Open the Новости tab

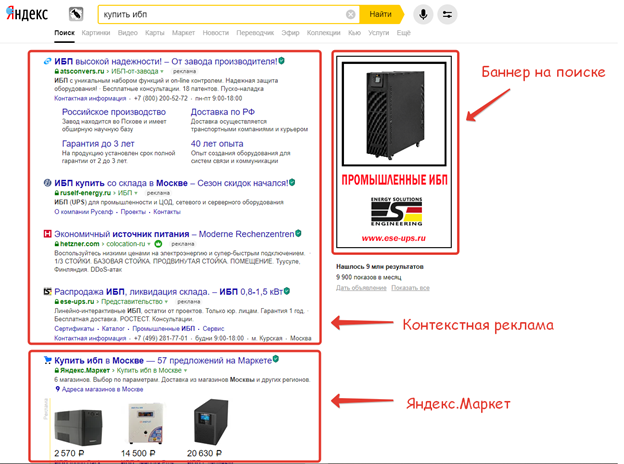point(216,33)
